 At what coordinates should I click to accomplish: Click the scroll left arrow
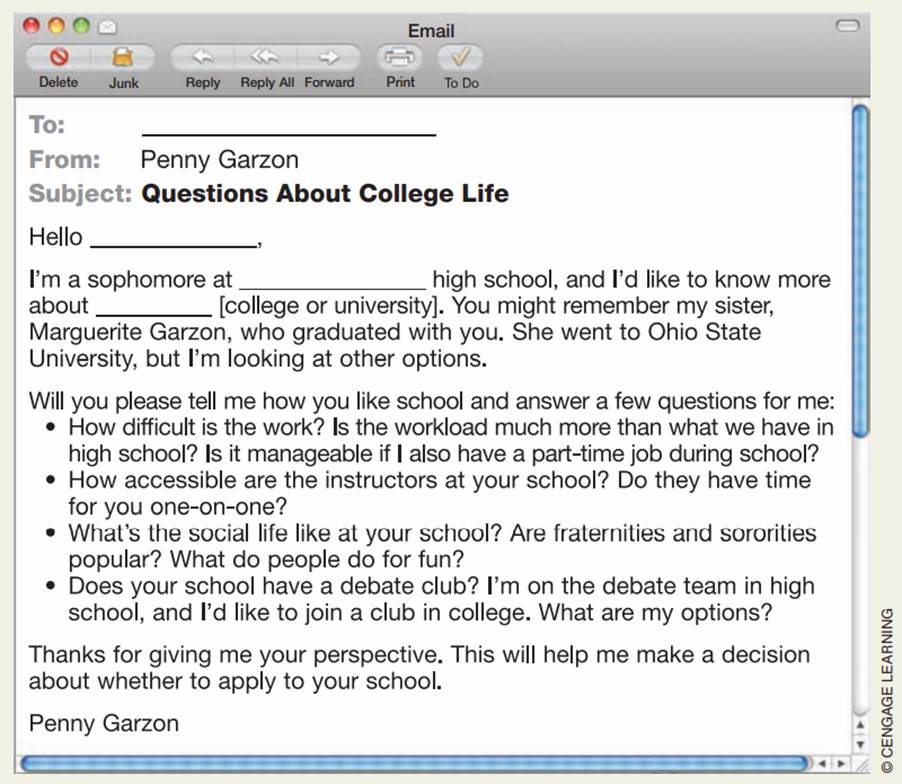click(x=821, y=764)
